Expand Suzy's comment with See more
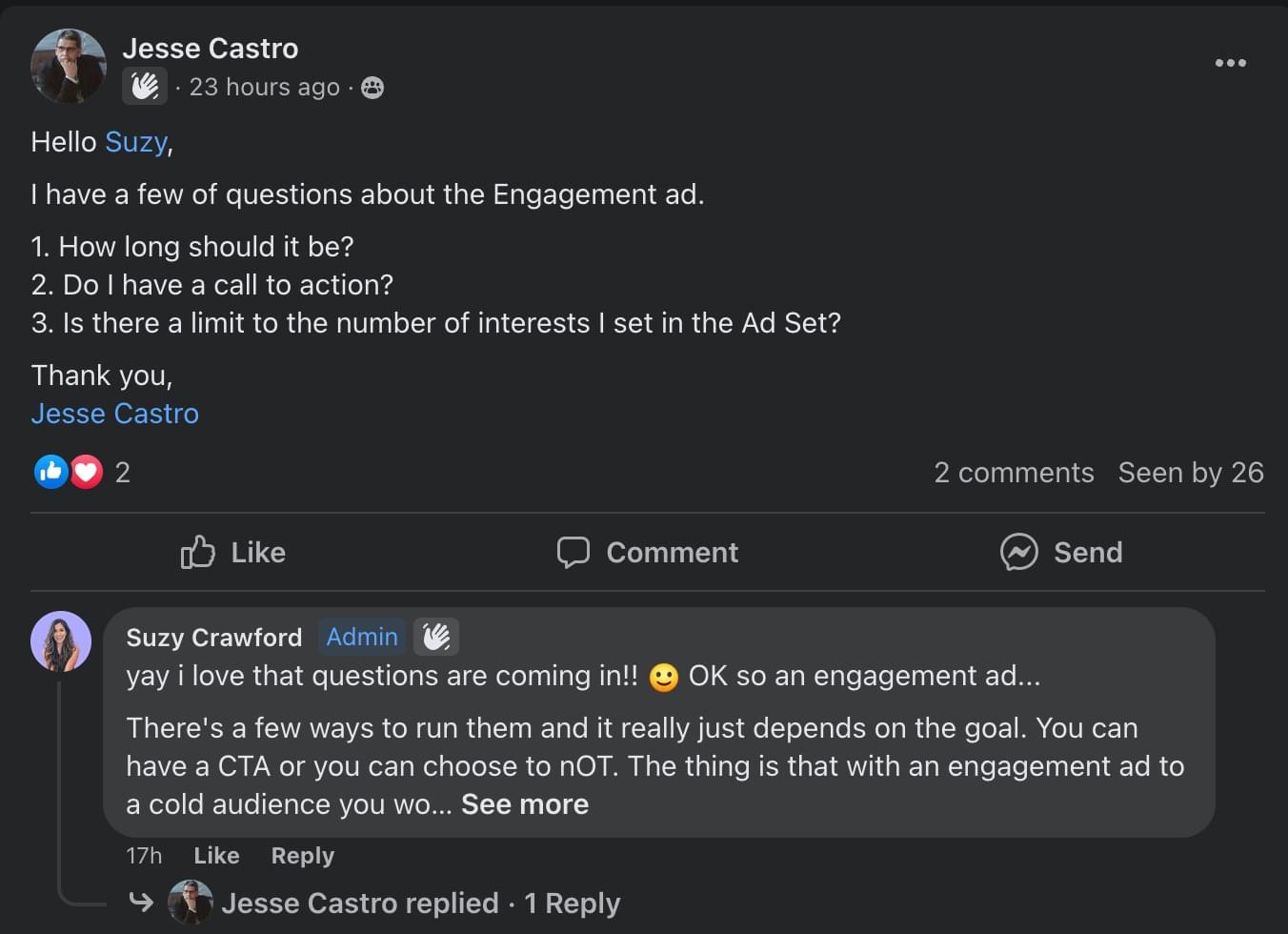This screenshot has height=934, width=1288. tap(525, 804)
